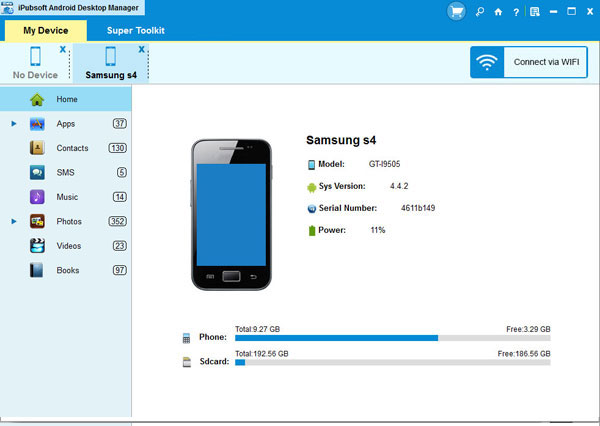Click the green battery Power icon
The width and height of the screenshot is (600, 426).
click(x=311, y=230)
